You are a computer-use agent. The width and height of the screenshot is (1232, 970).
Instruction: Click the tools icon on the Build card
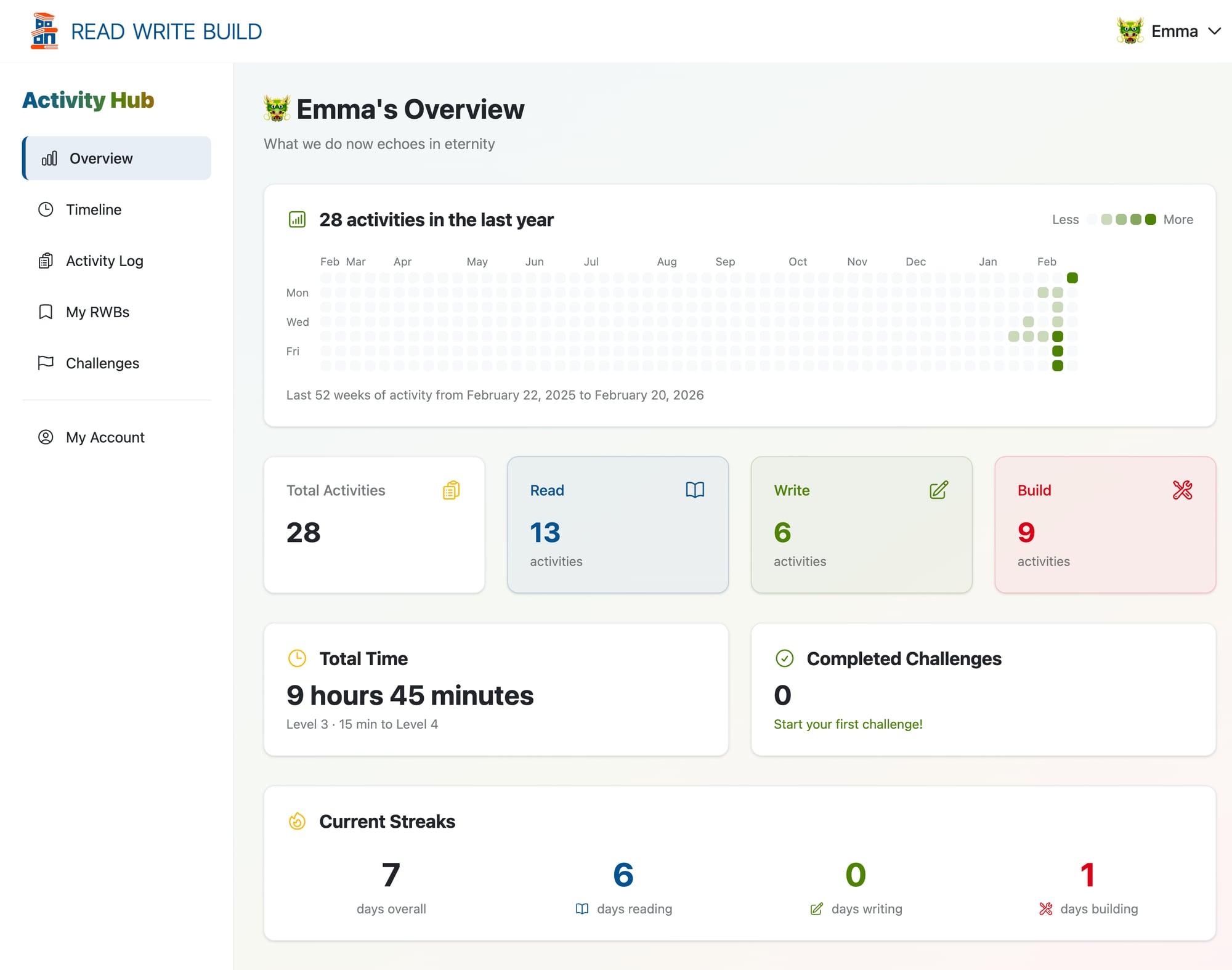1182,490
